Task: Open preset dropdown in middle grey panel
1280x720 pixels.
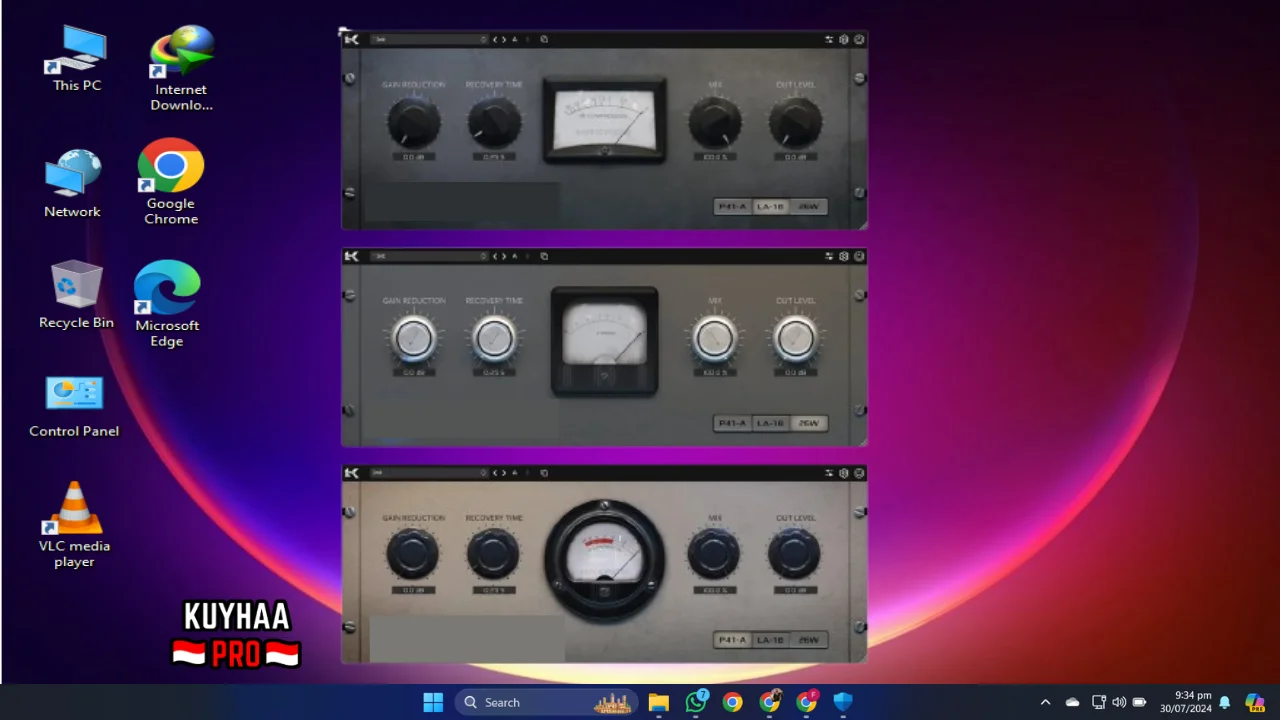Action: (429, 256)
